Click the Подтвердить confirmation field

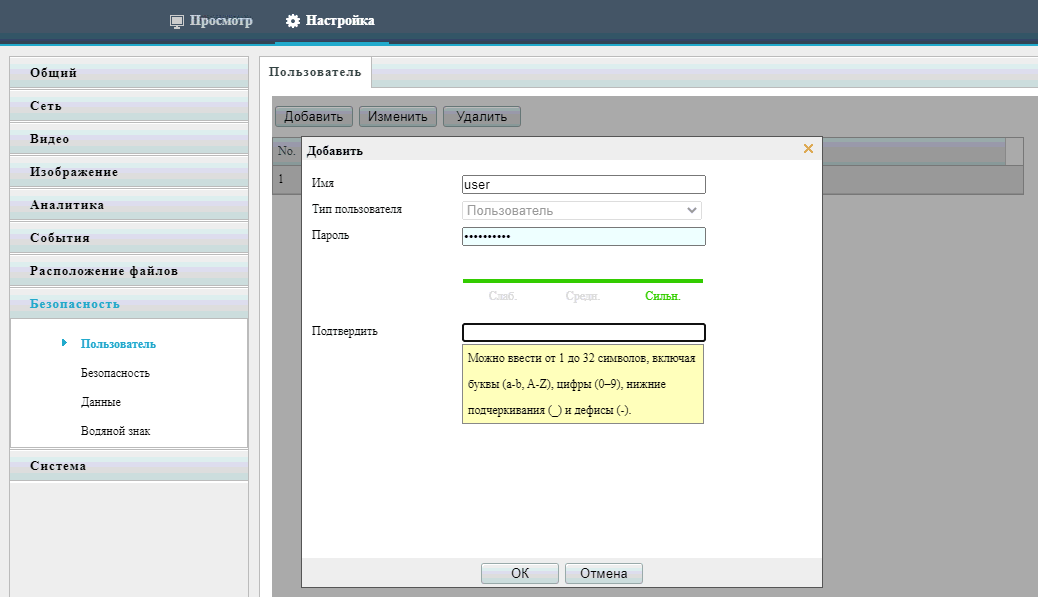583,332
